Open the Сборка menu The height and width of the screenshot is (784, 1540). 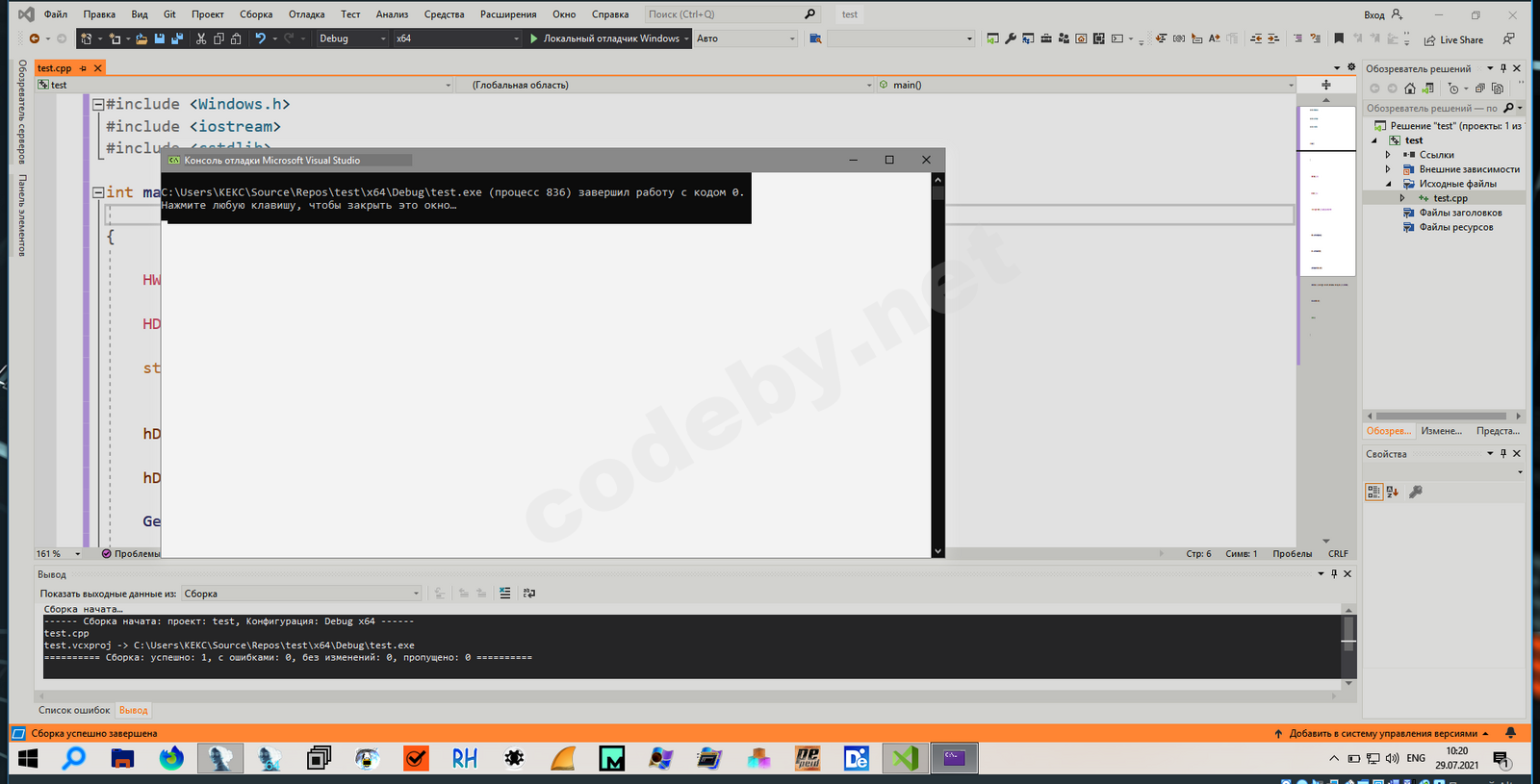click(256, 14)
